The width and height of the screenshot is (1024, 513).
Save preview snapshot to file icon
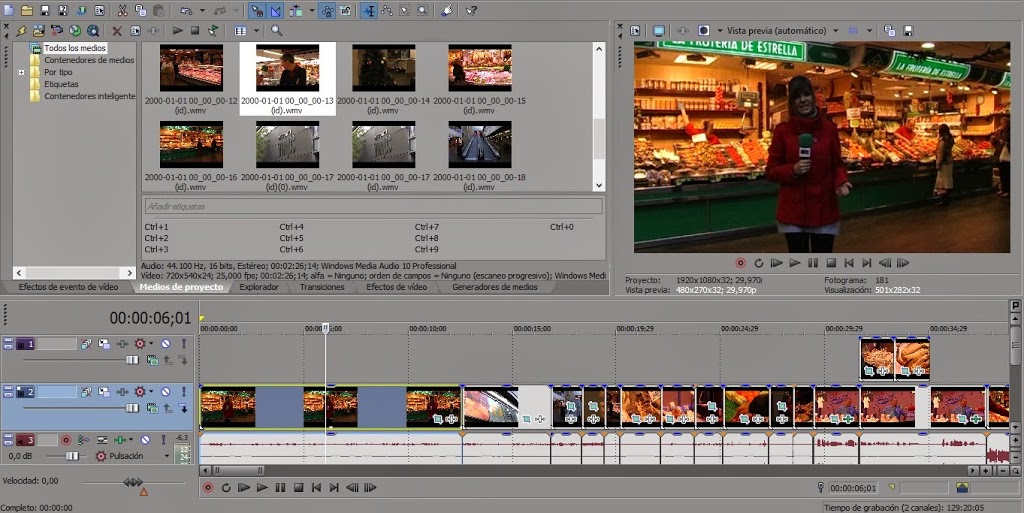pyautogui.click(x=907, y=31)
